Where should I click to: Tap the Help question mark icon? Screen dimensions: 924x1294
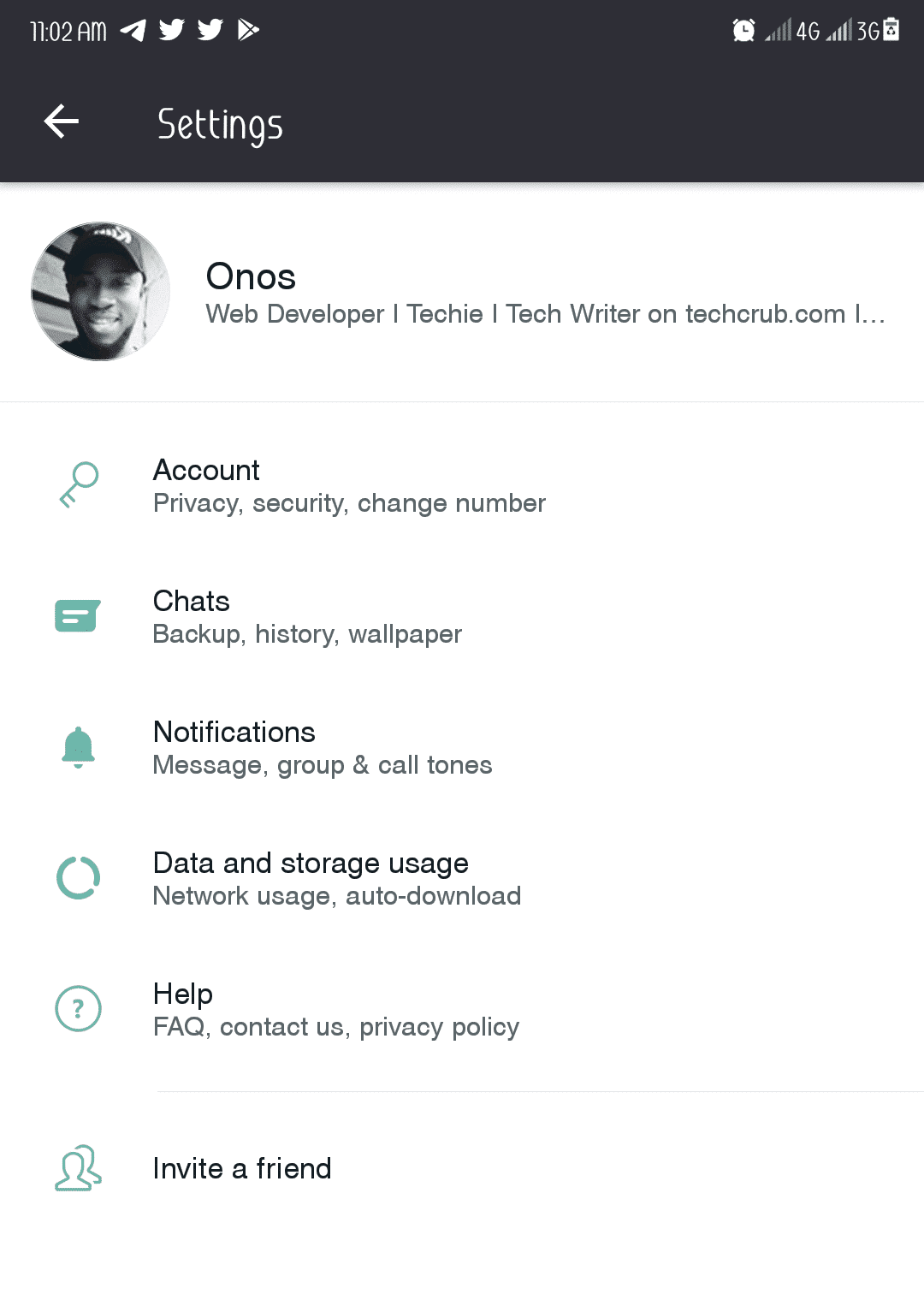(78, 1009)
